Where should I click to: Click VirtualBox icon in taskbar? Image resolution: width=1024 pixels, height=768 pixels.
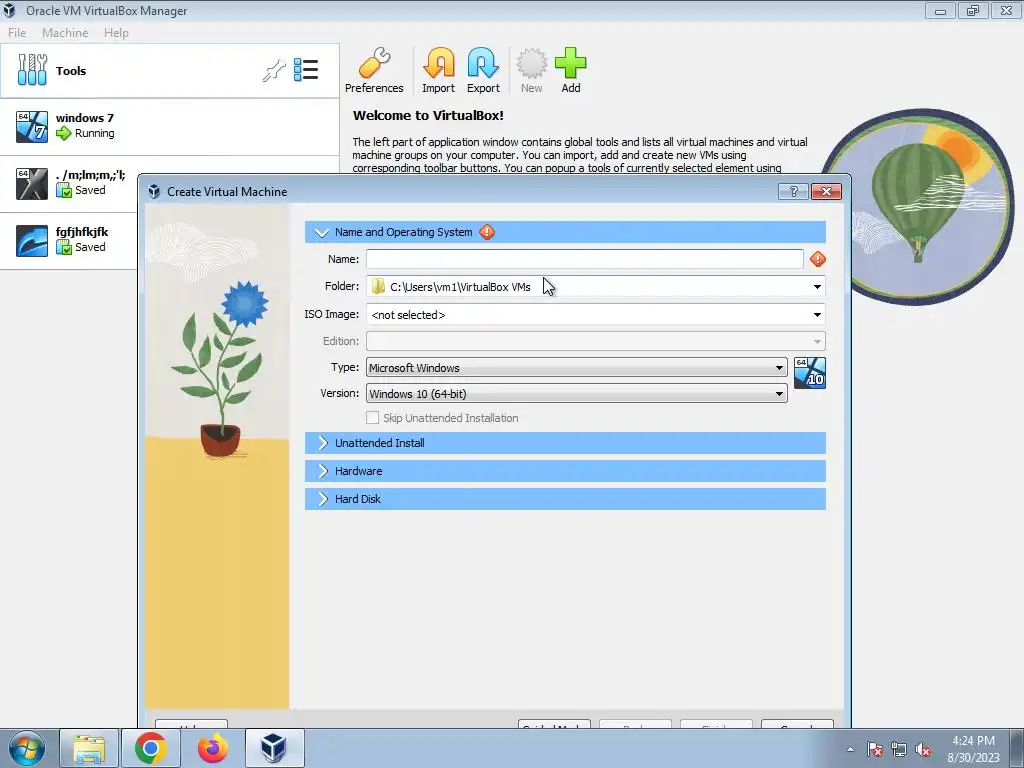[x=274, y=748]
